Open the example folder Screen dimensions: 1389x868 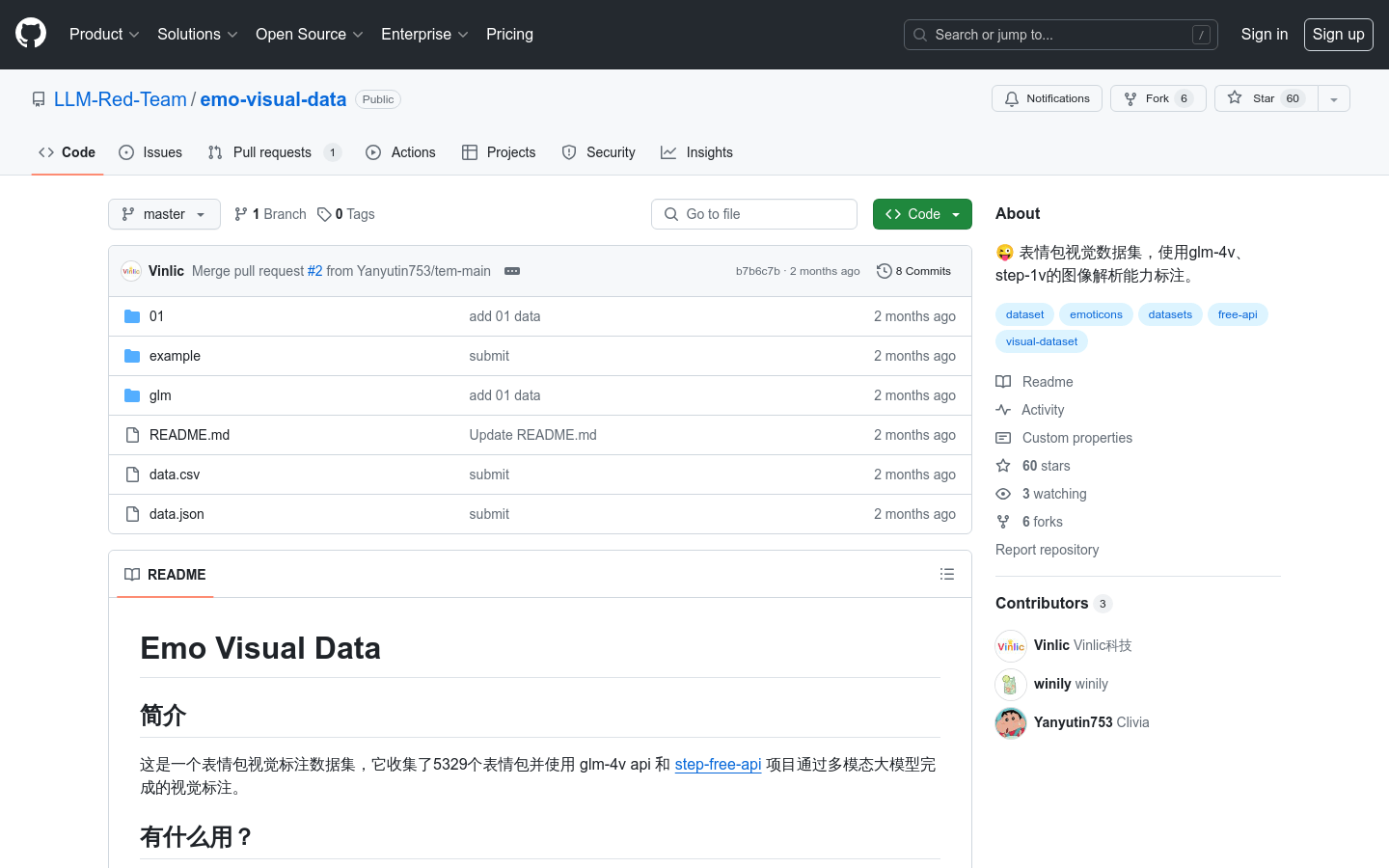pyautogui.click(x=175, y=356)
